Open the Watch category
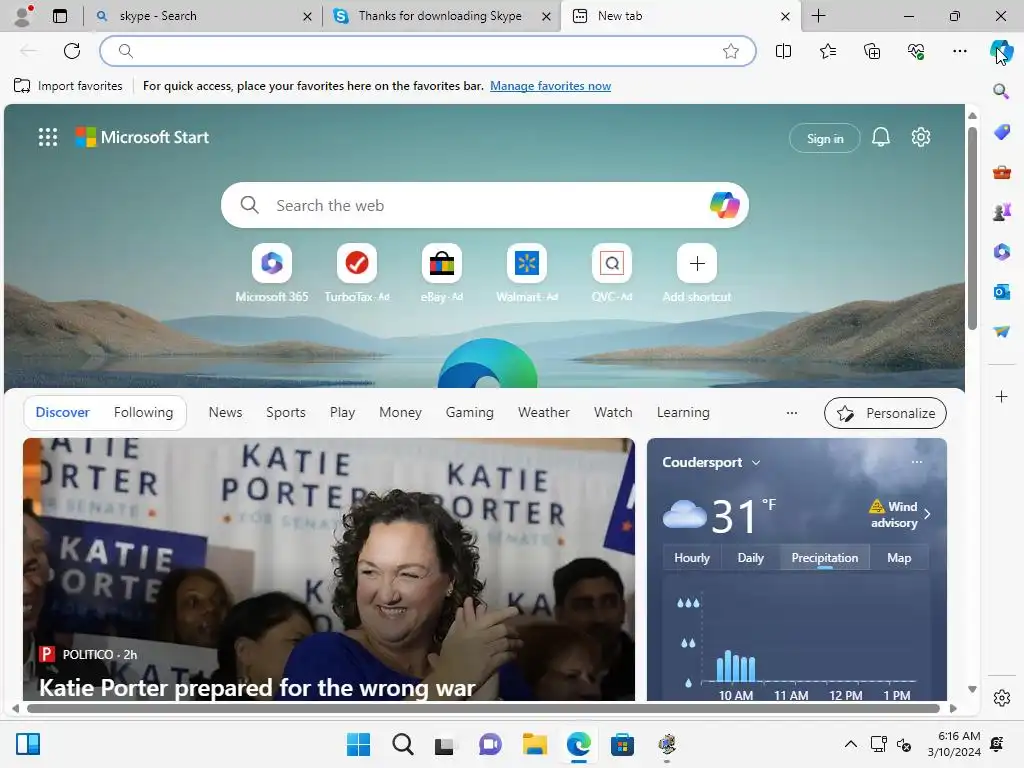This screenshot has height=768, width=1024. [x=613, y=413]
